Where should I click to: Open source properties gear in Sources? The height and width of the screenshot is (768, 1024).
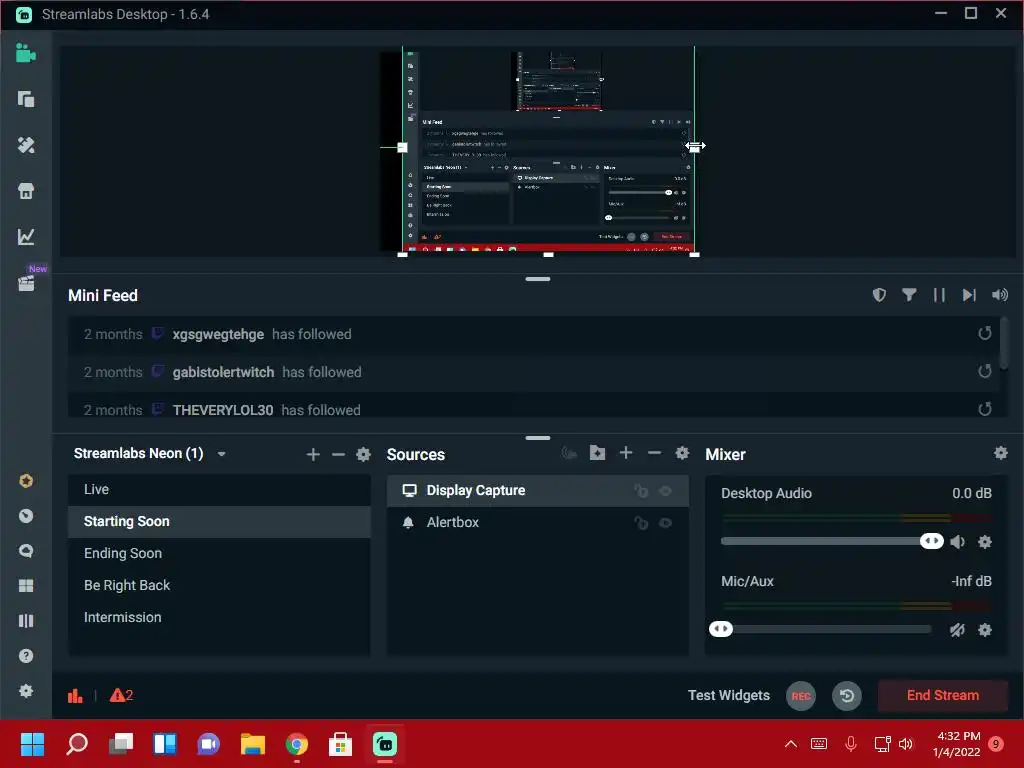(x=682, y=453)
